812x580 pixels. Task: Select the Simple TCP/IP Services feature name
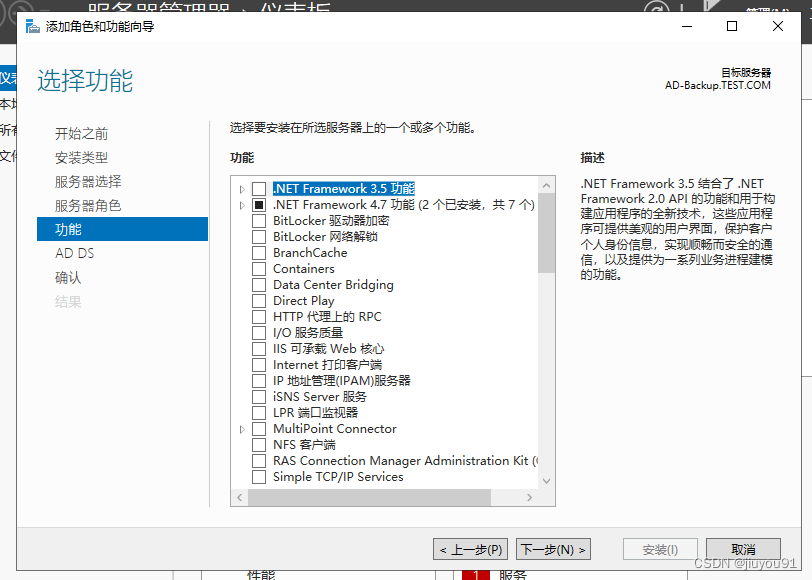pyautogui.click(x=338, y=477)
